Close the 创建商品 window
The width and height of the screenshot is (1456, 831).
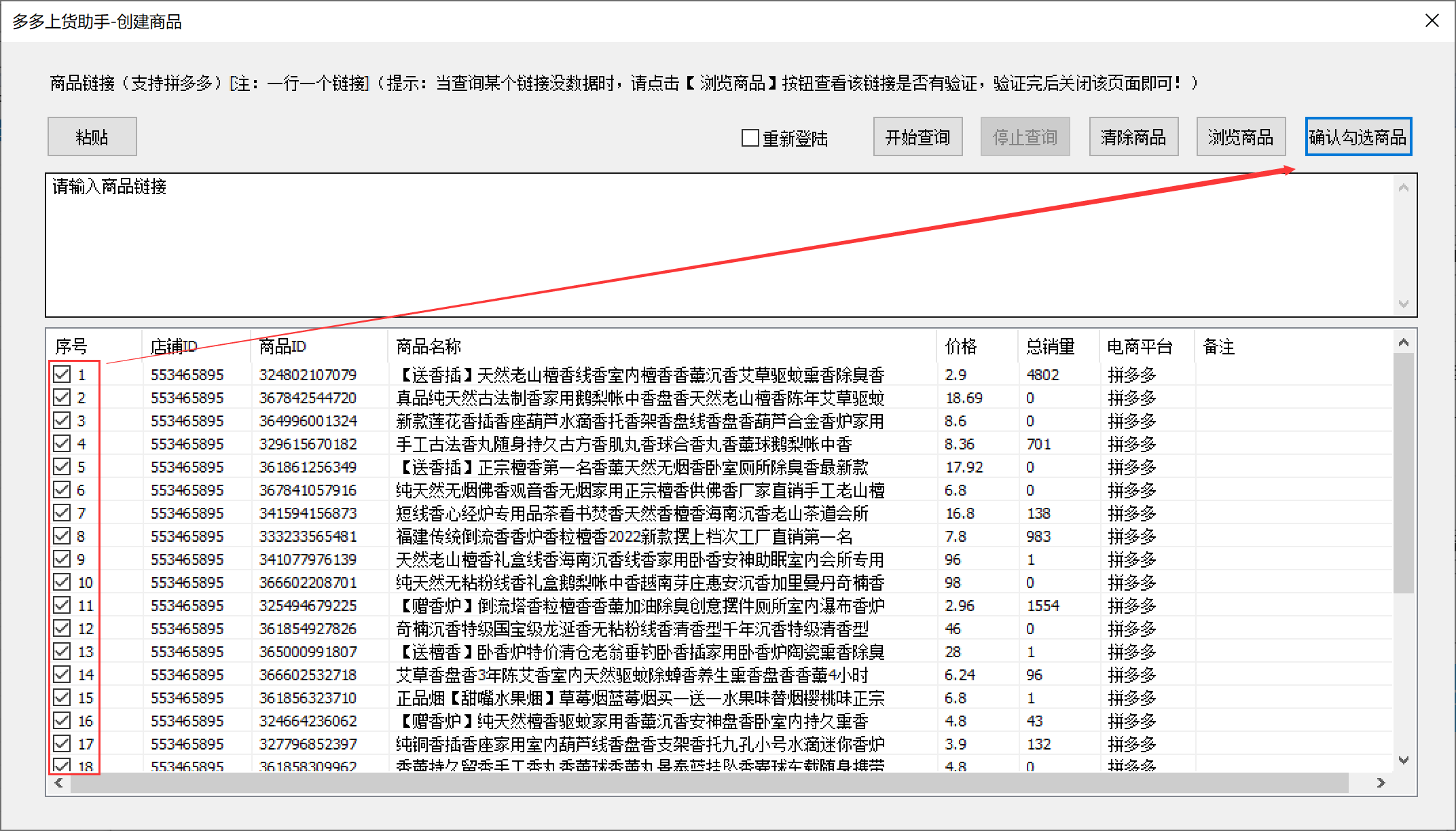pos(1432,21)
